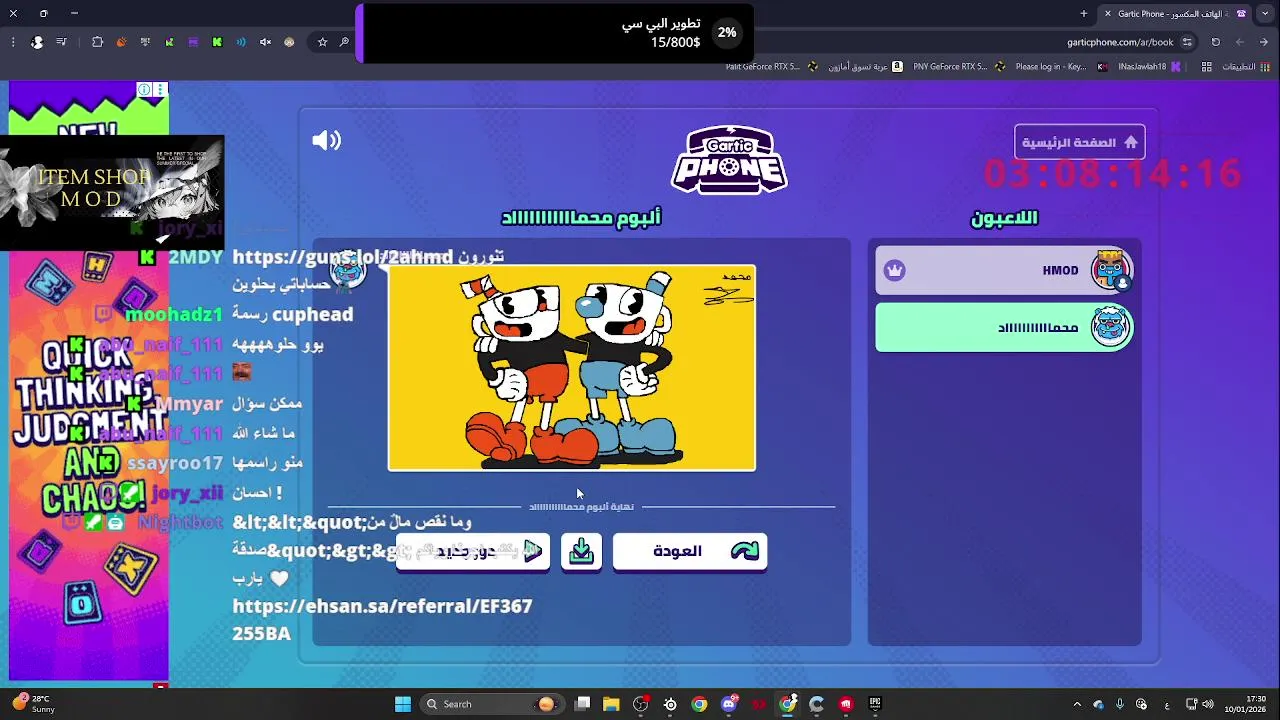Viewport: 1280px width, 720px height.
Task: Open the home page button الصفحة الرئيسية
Action: [x=1079, y=142]
